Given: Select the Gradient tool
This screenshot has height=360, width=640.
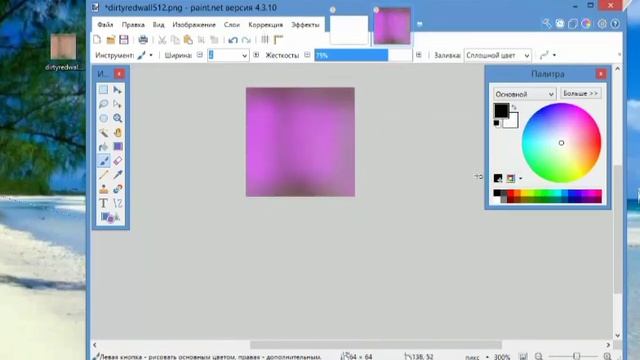Looking at the screenshot, I should tap(118, 147).
